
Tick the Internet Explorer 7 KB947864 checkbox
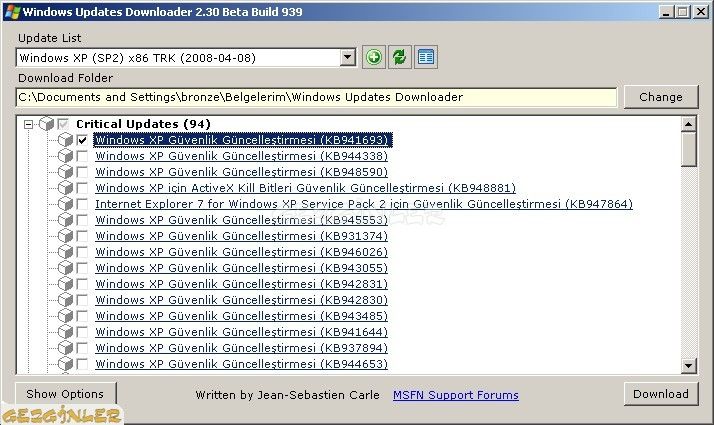click(82, 204)
